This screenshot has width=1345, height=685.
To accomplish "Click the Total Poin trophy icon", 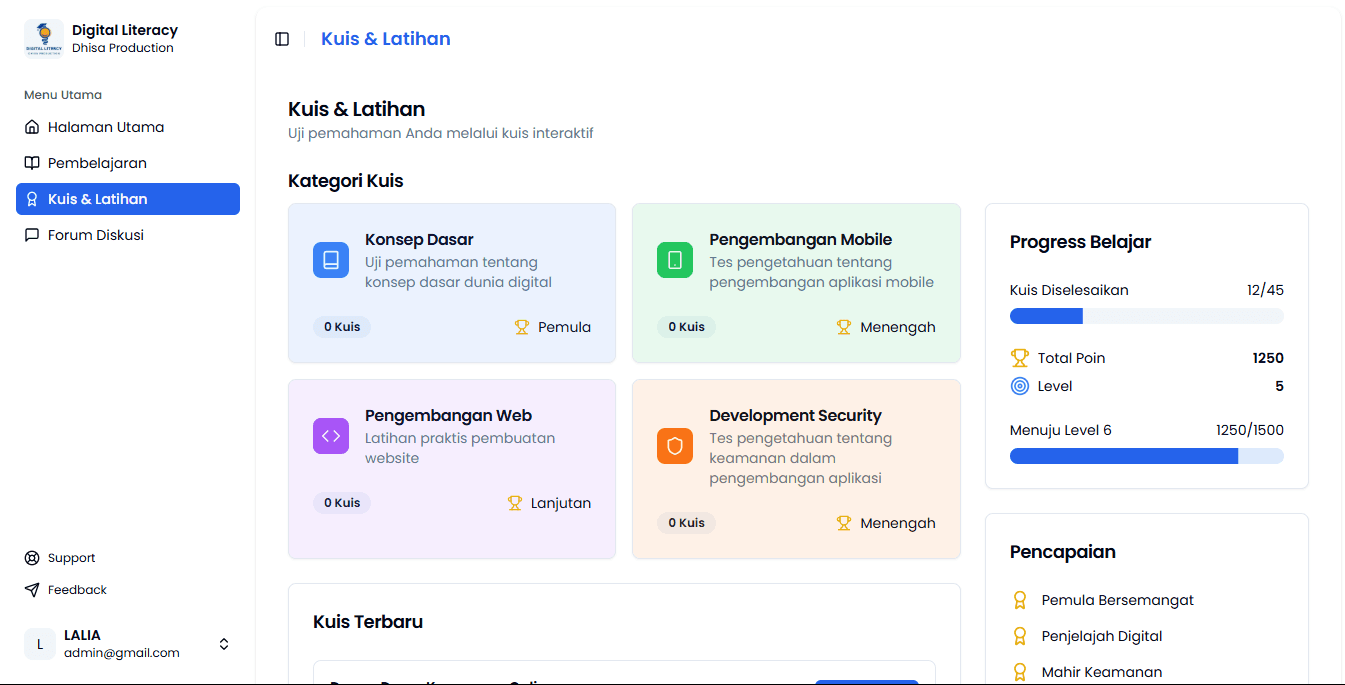I will pos(1020,358).
